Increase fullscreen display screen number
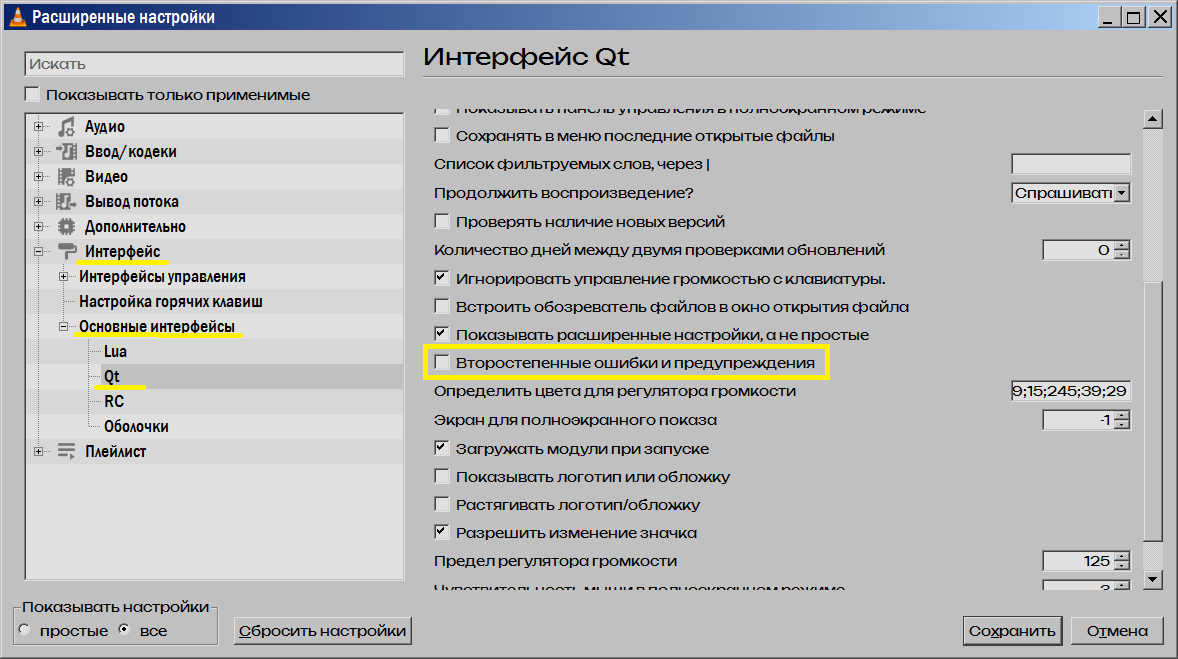The width and height of the screenshot is (1178, 659). [1122, 415]
